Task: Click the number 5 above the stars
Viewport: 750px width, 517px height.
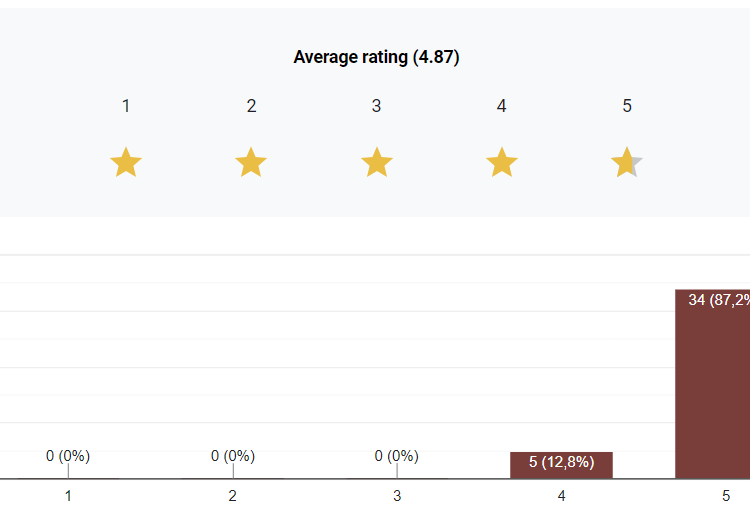Action: 627,106
